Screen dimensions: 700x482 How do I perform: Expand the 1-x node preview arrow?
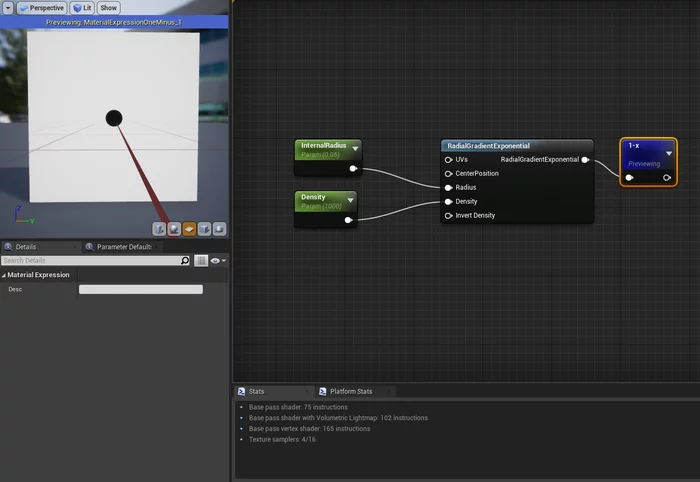(x=669, y=154)
